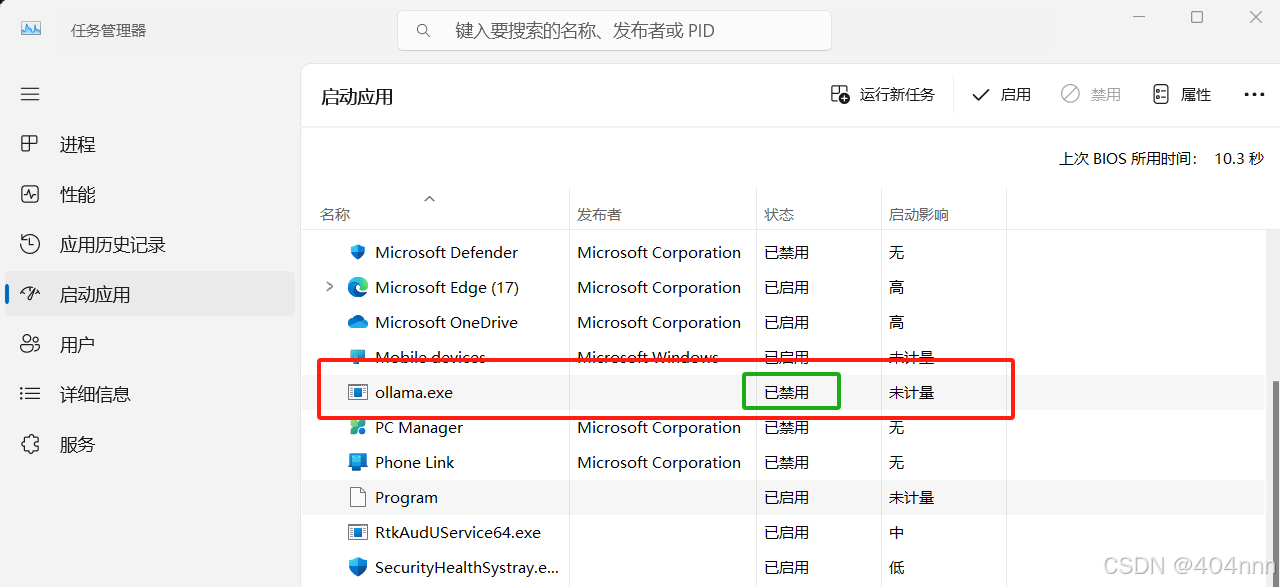Viewport: 1280px width, 587px height.
Task: Go to the 用户 (Users) page
Action: [x=150, y=344]
